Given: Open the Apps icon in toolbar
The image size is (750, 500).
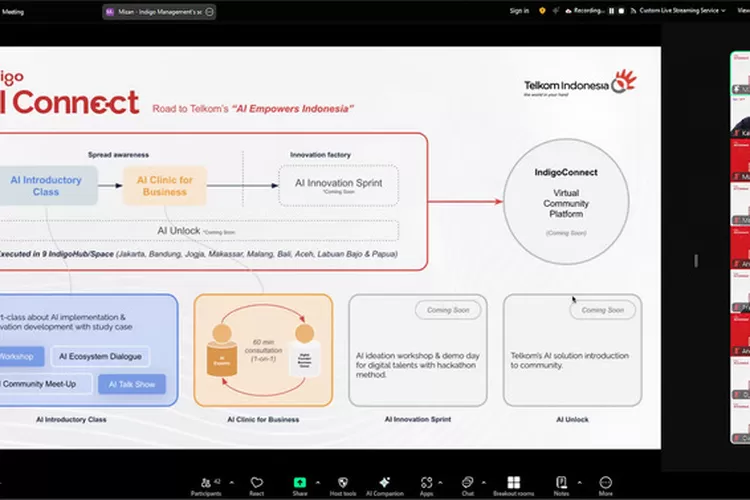Looking at the screenshot, I should [426, 484].
